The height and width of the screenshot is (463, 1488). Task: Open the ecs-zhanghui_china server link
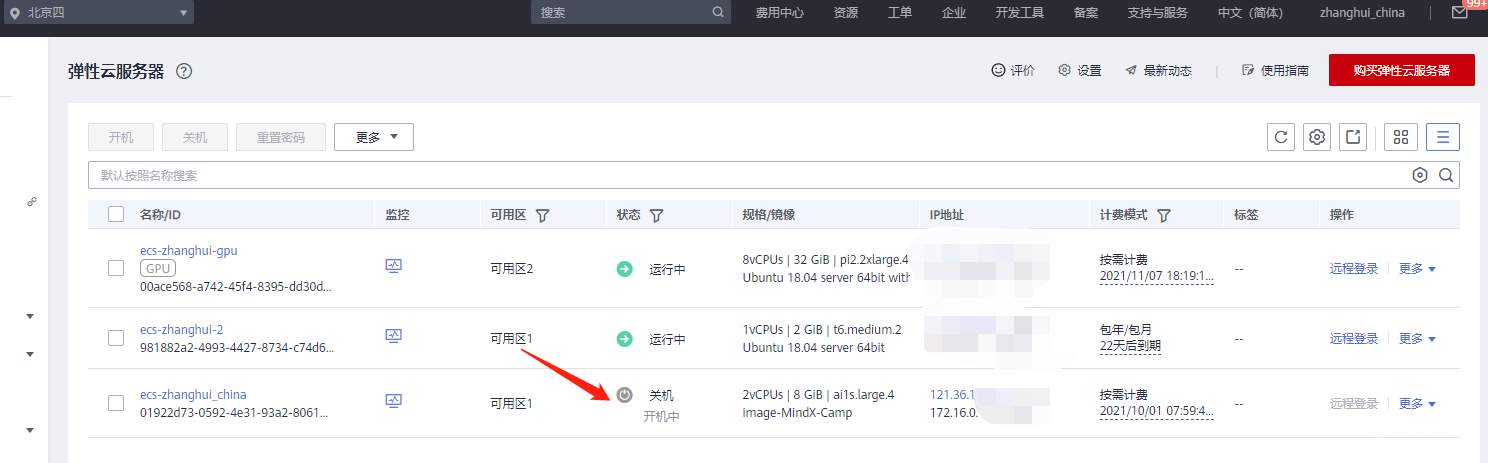(193, 394)
